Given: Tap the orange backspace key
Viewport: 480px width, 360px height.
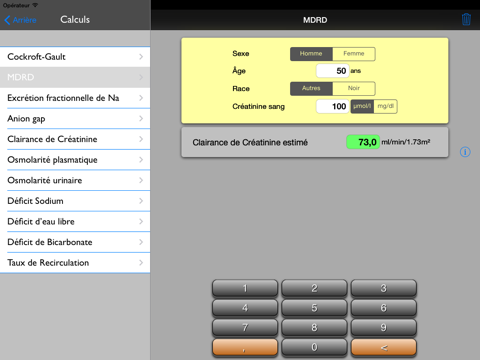Looking at the screenshot, I should [x=384, y=348].
